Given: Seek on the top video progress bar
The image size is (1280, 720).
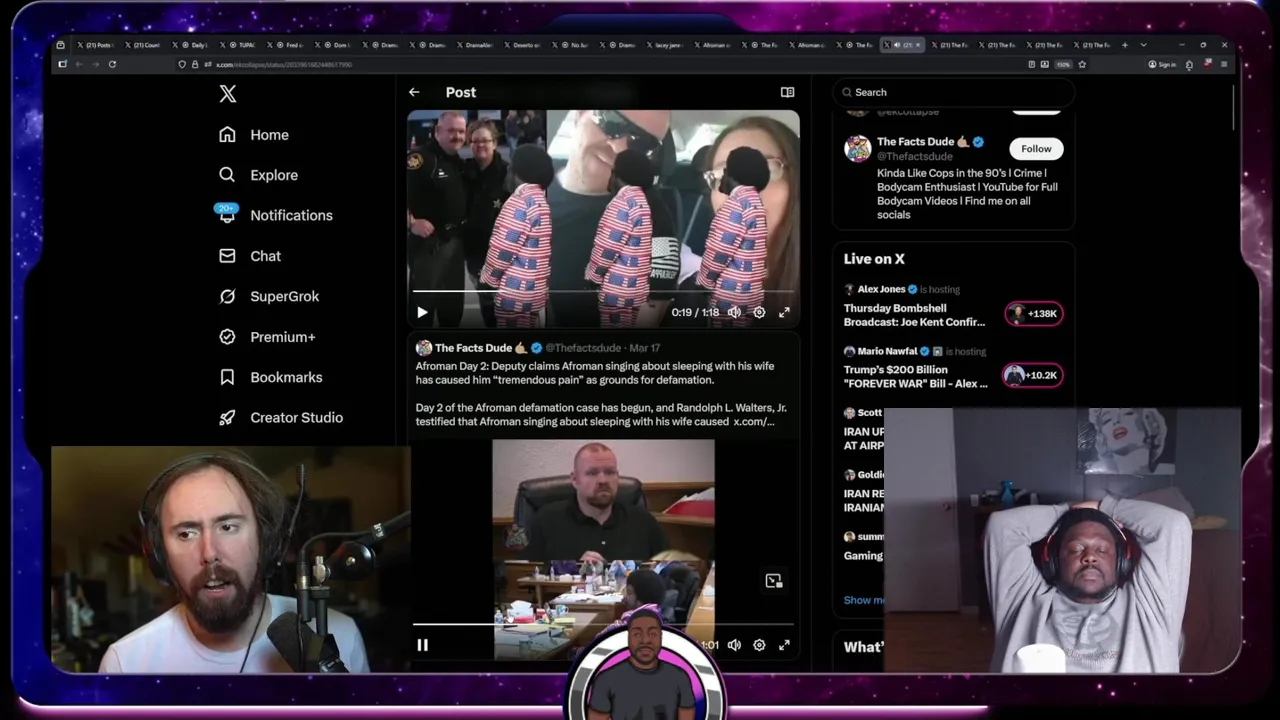Looking at the screenshot, I should [603, 292].
